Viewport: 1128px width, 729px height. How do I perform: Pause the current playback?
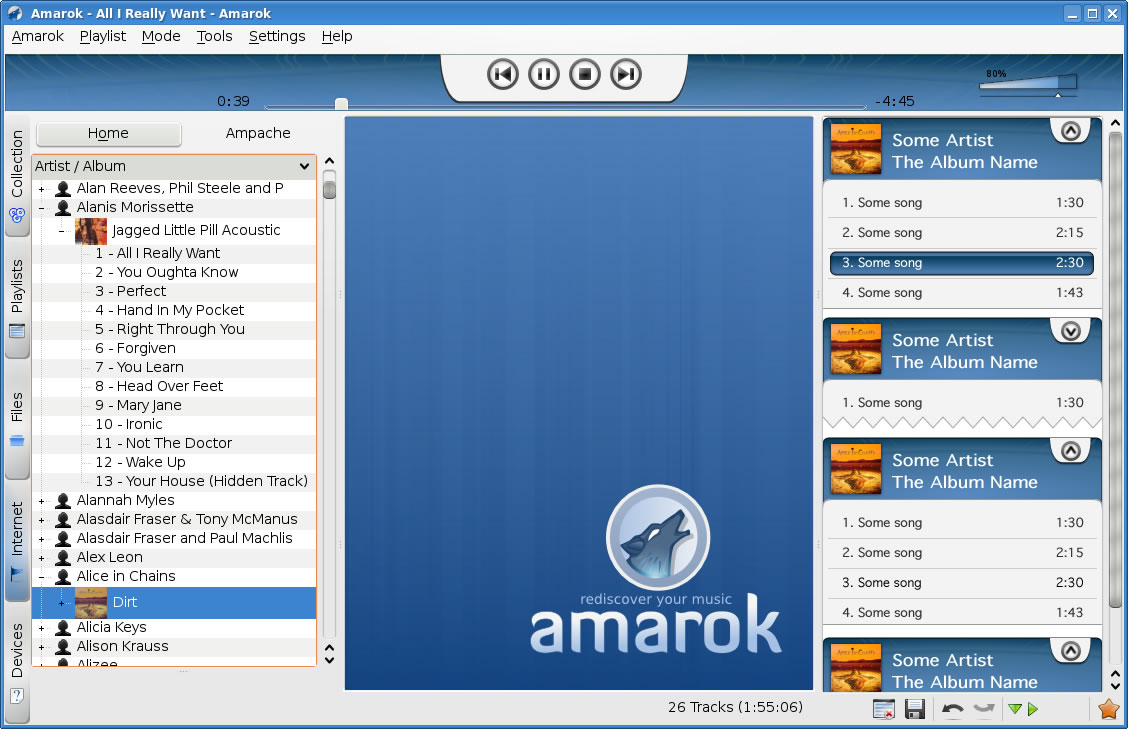coord(544,74)
